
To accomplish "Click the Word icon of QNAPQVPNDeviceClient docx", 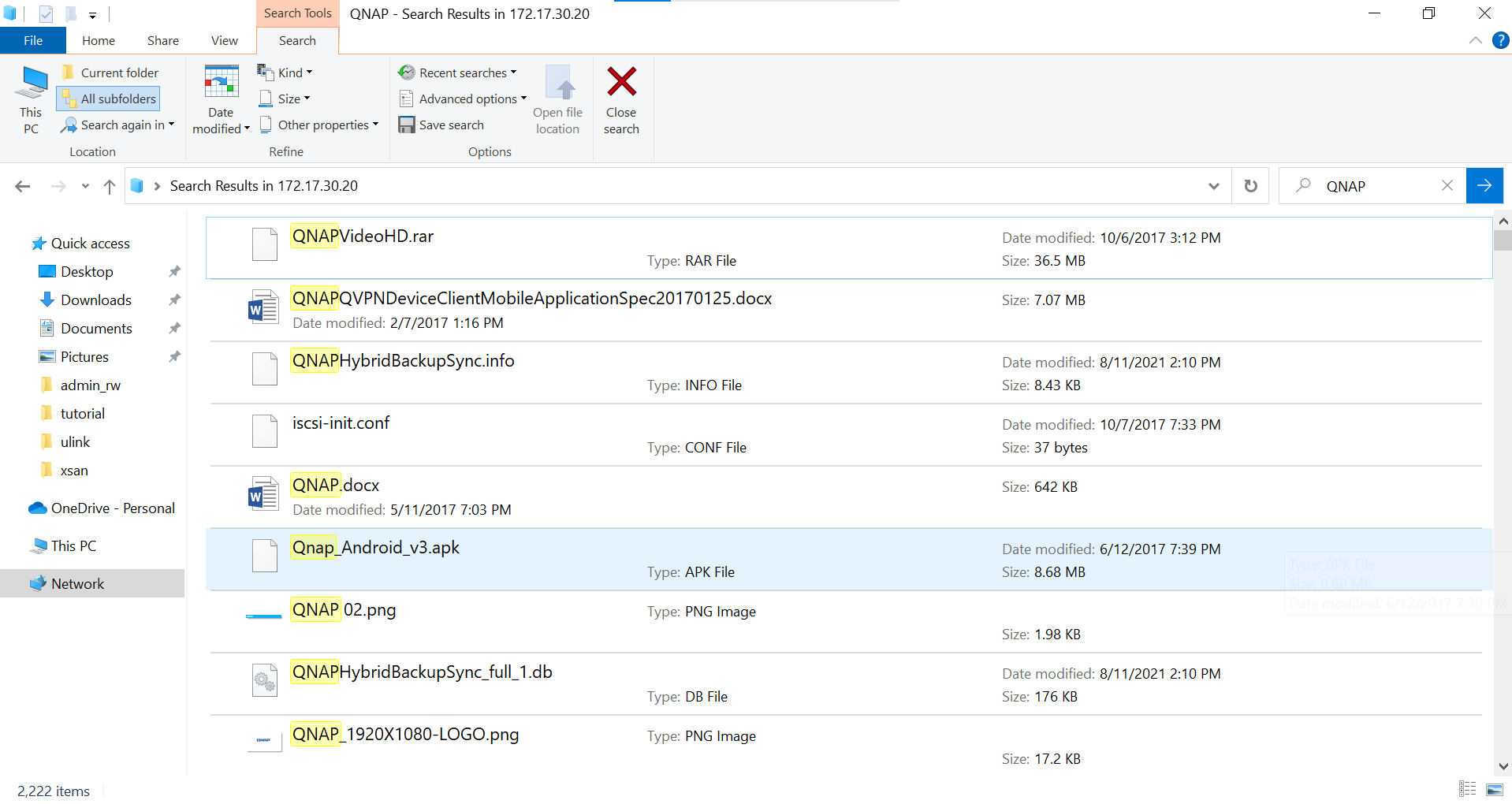I will [x=263, y=307].
